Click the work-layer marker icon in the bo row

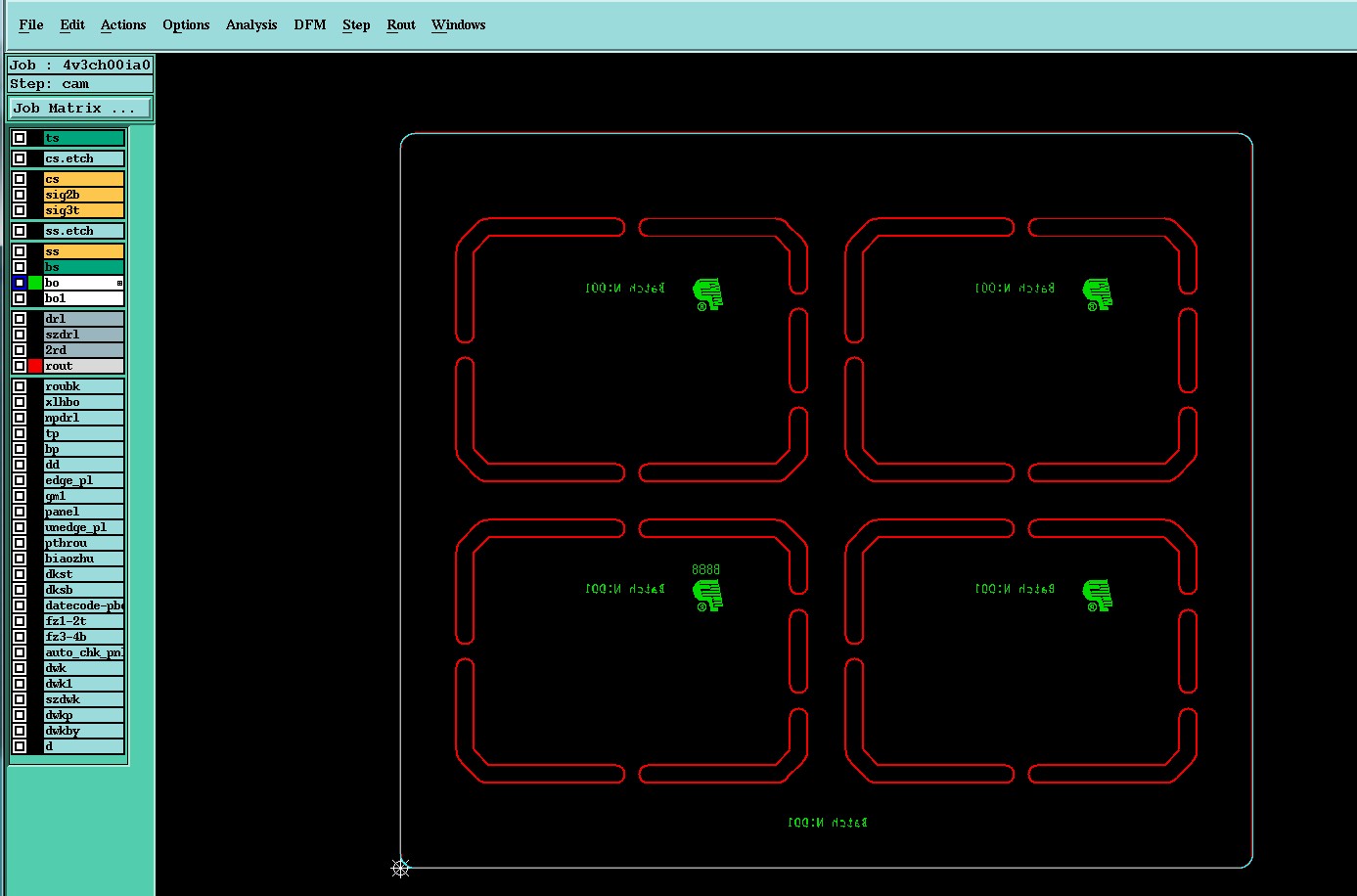[119, 283]
